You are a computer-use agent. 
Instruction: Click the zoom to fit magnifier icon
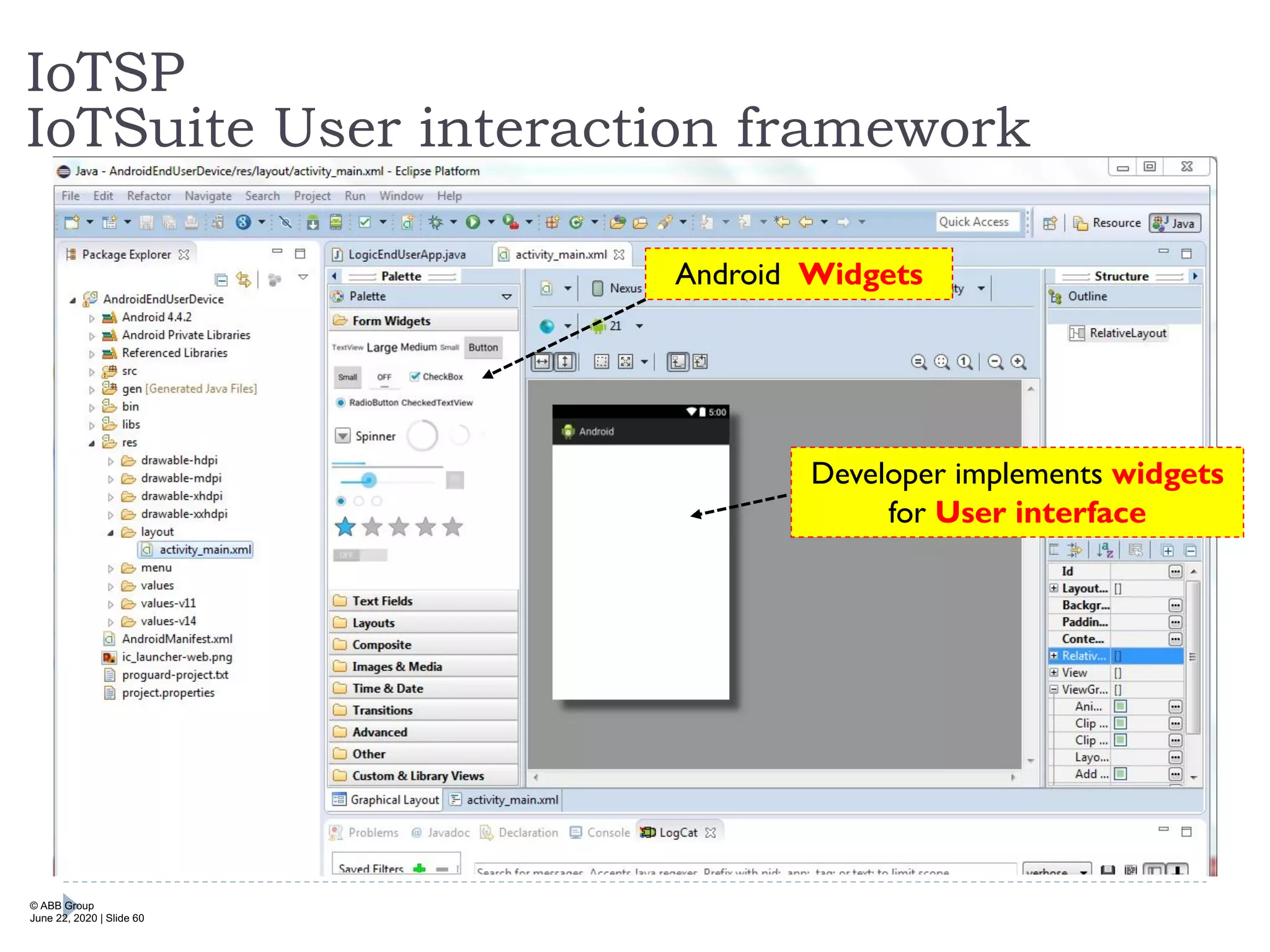pyautogui.click(x=942, y=362)
